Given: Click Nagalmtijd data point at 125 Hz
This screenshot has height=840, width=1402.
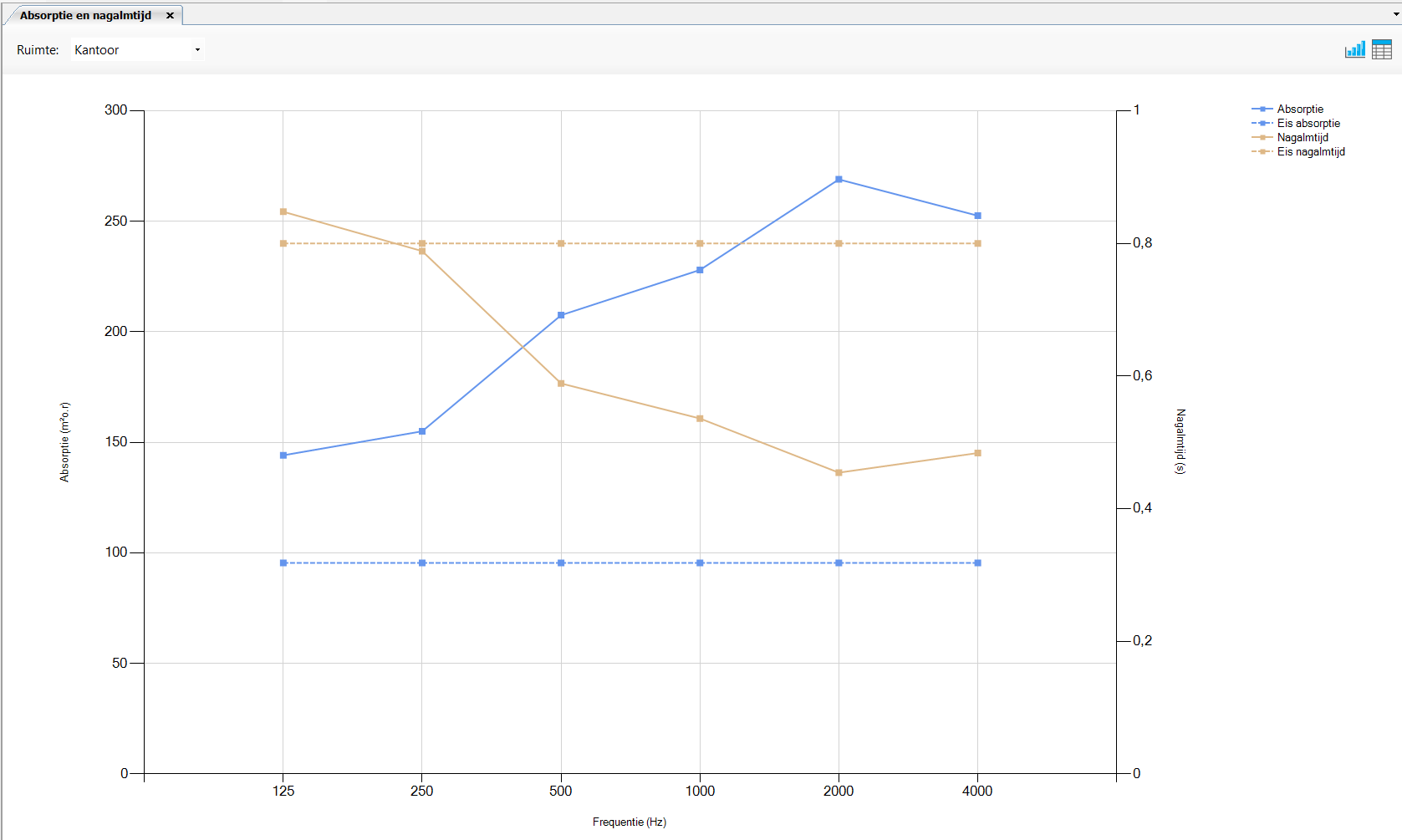Looking at the screenshot, I should [283, 211].
